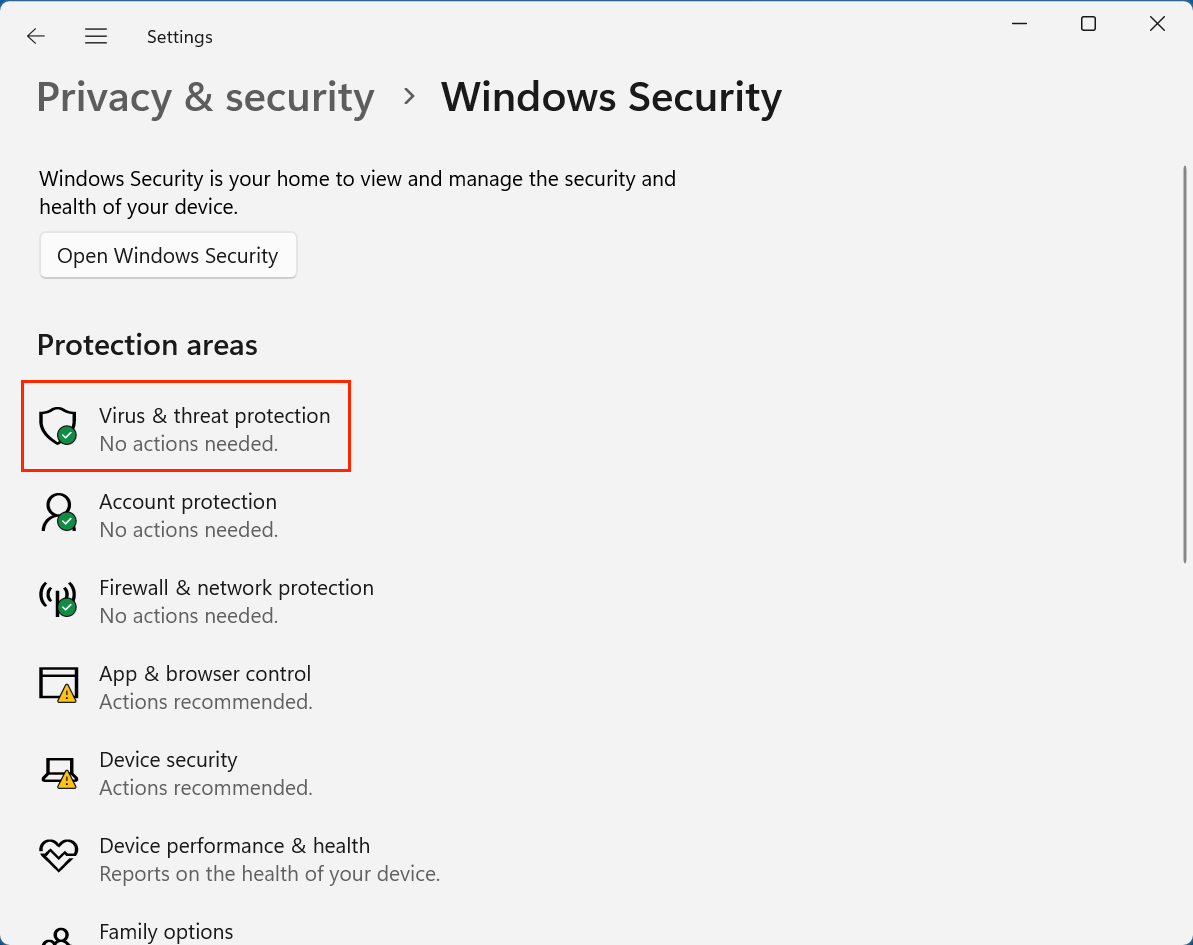Viewport: 1193px width, 945px height.
Task: Maximize the Settings window
Action: [1088, 24]
